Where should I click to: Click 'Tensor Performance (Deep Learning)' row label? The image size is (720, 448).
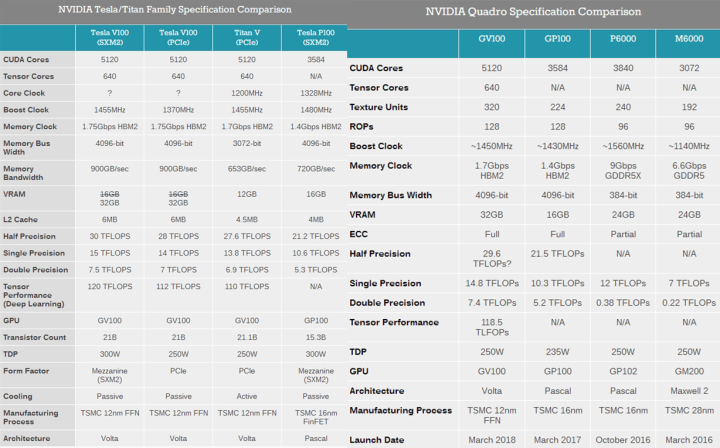tap(34, 295)
